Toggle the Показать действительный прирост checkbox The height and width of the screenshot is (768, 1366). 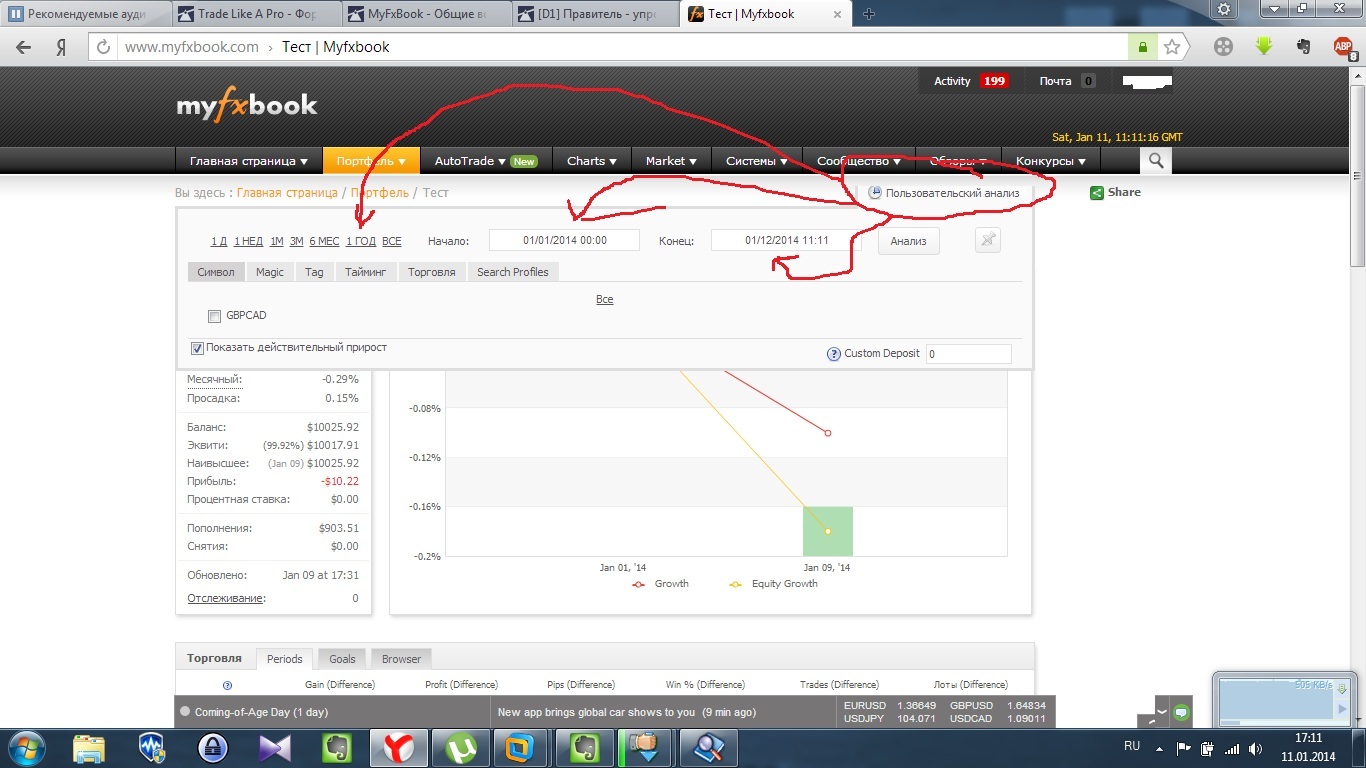click(x=197, y=349)
